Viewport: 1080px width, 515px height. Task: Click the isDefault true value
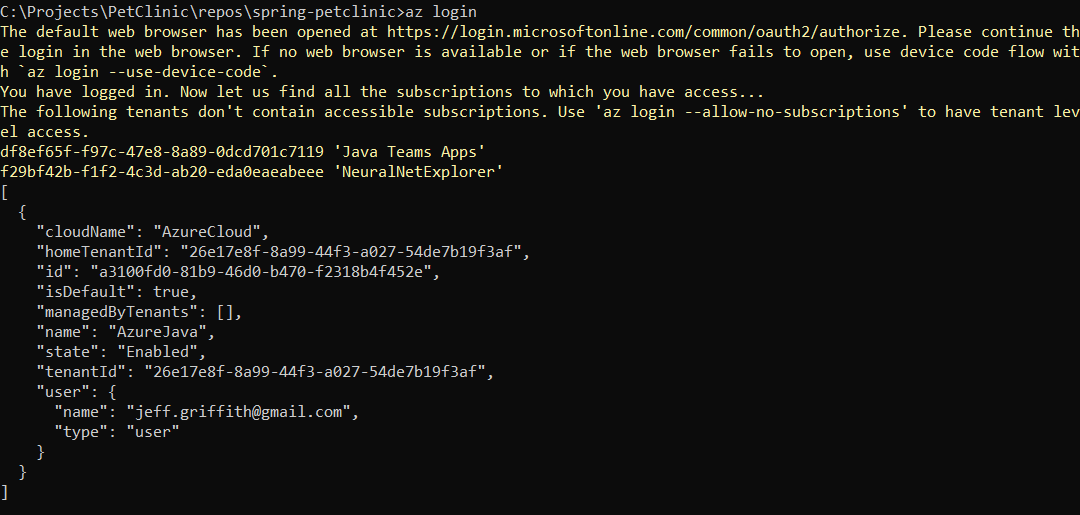(171, 292)
